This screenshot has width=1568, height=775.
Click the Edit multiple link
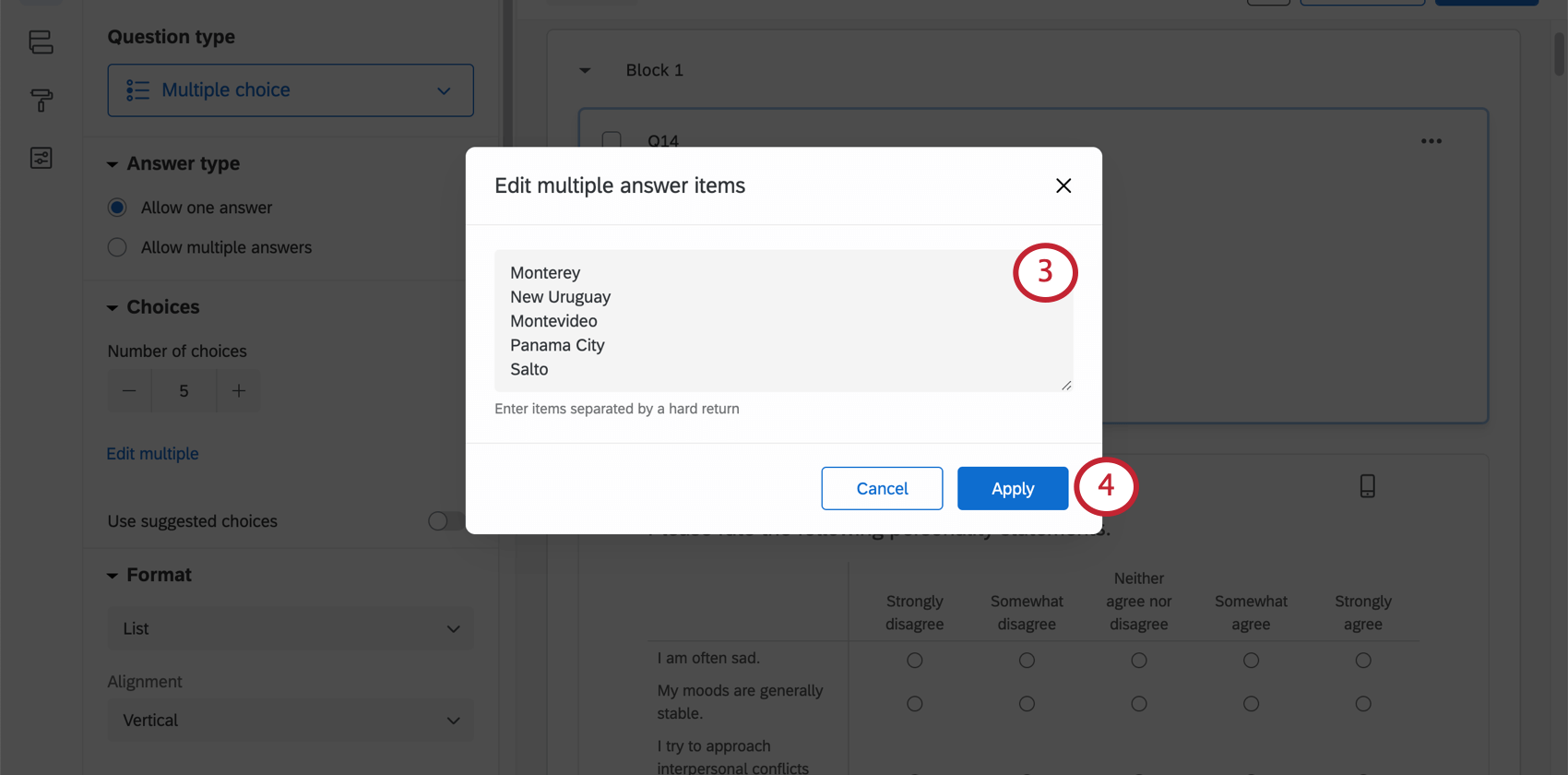click(x=152, y=454)
